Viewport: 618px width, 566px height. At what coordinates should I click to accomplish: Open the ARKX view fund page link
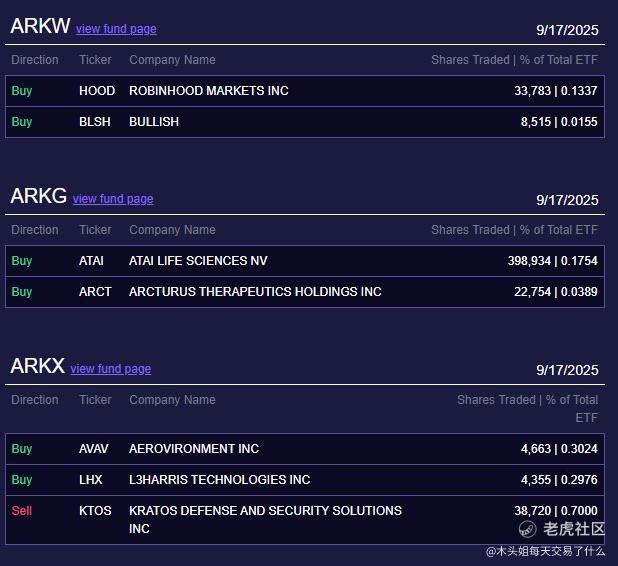[111, 369]
